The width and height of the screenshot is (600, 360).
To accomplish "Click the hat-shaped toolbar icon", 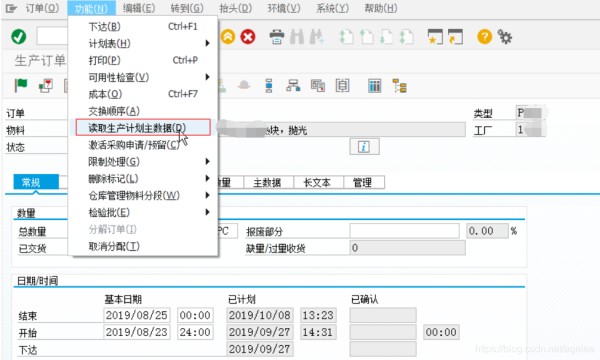I will pos(244,85).
